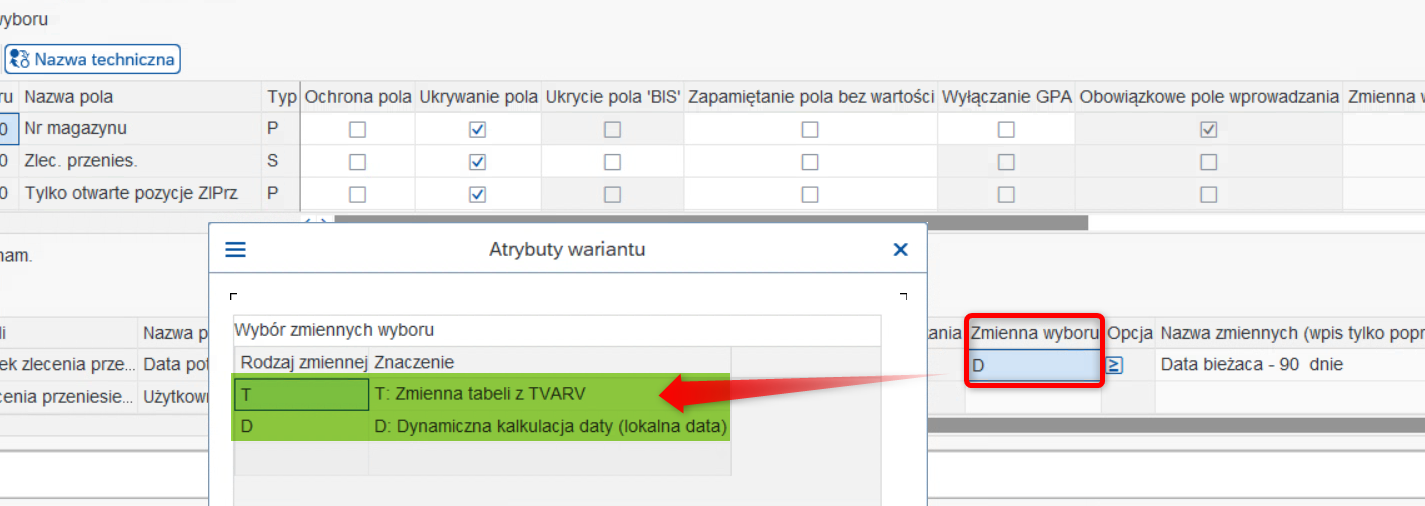This screenshot has height=506, width=1425.
Task: Uncheck Ukrywanie pola for Tylko otwarte pozycje ZlPrz
Action: (x=477, y=194)
